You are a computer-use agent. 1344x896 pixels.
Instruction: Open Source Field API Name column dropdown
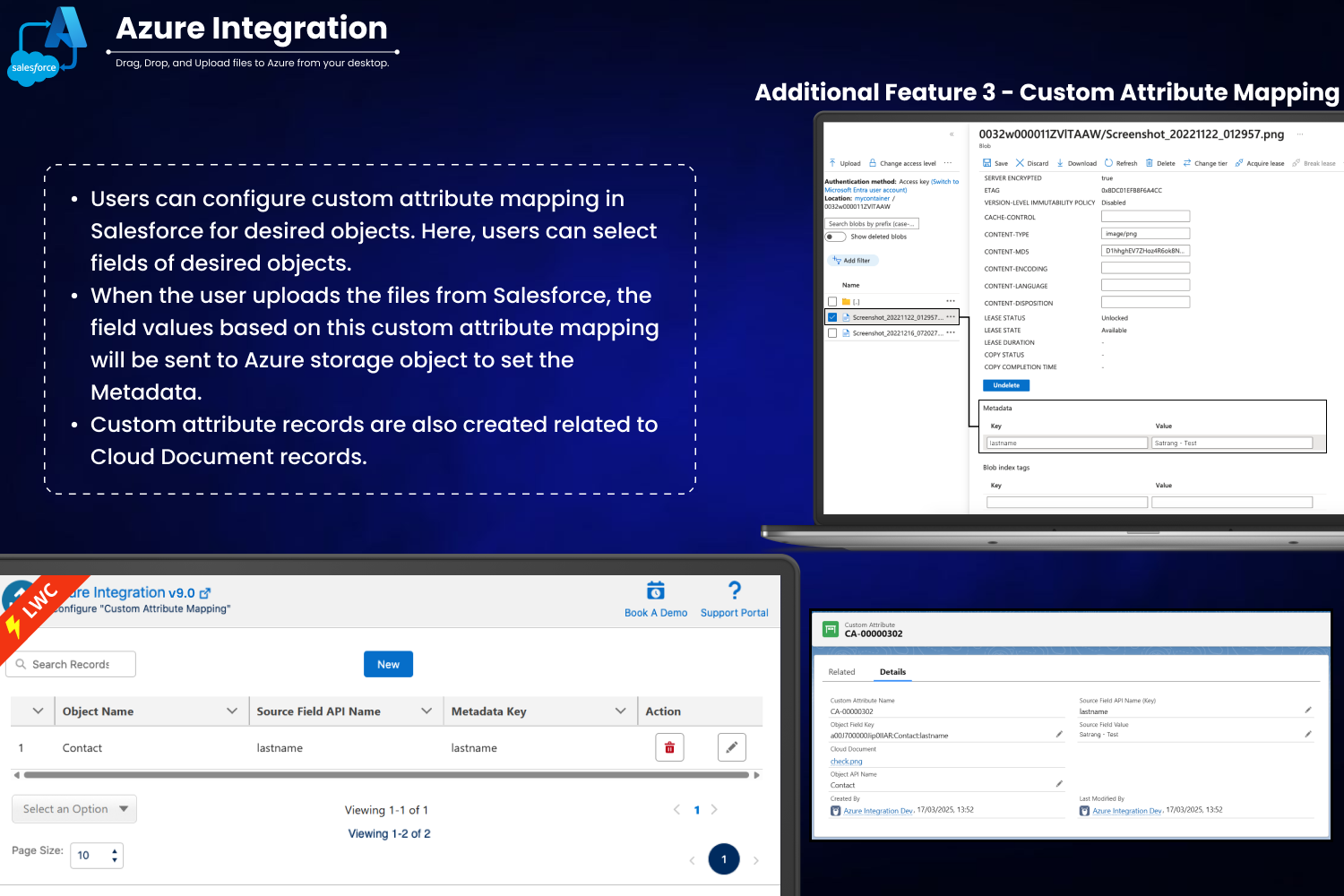(426, 711)
